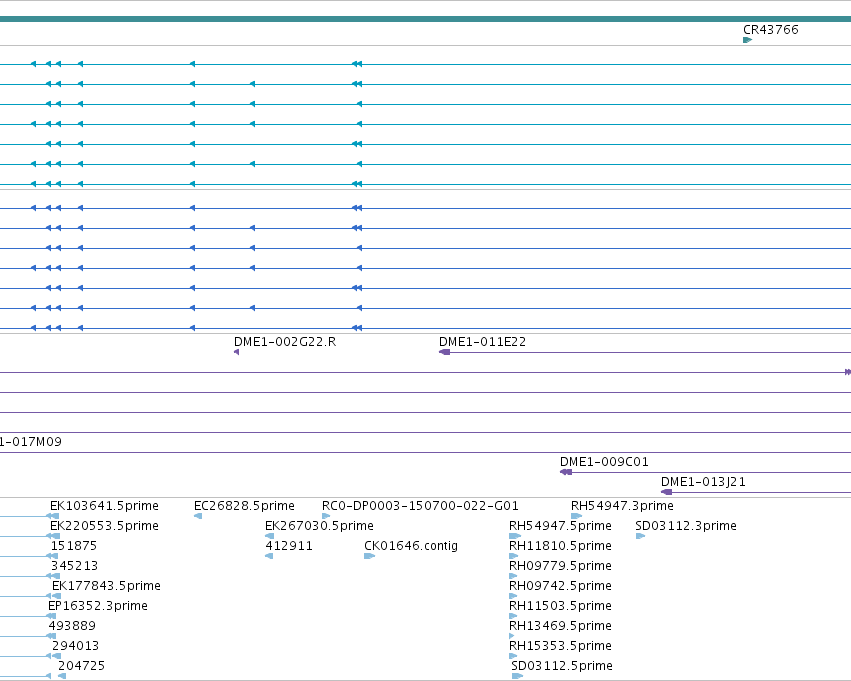Click the RH09742.5prime label
851x681 pixels.
point(560,586)
